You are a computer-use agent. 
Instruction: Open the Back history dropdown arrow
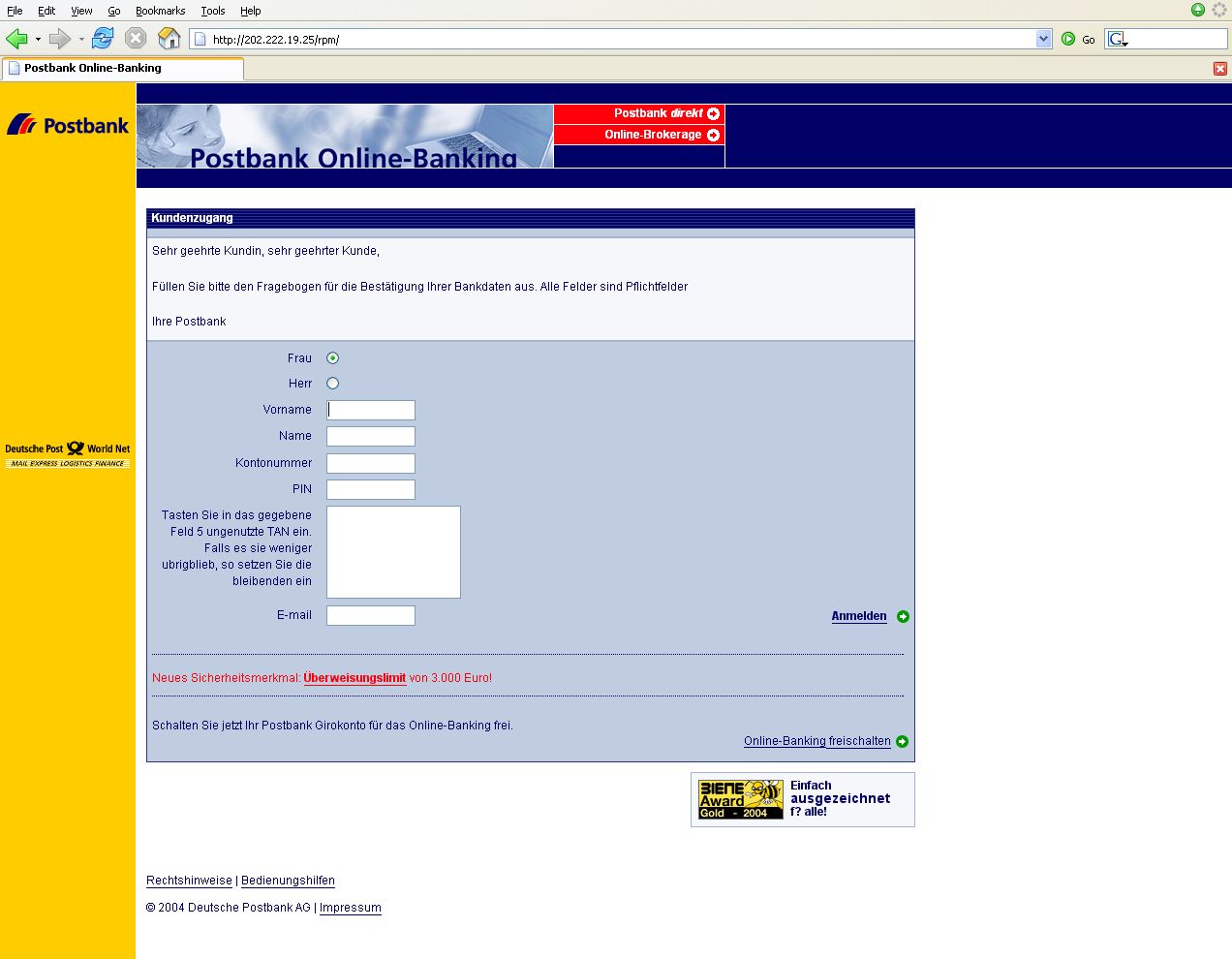point(38,40)
